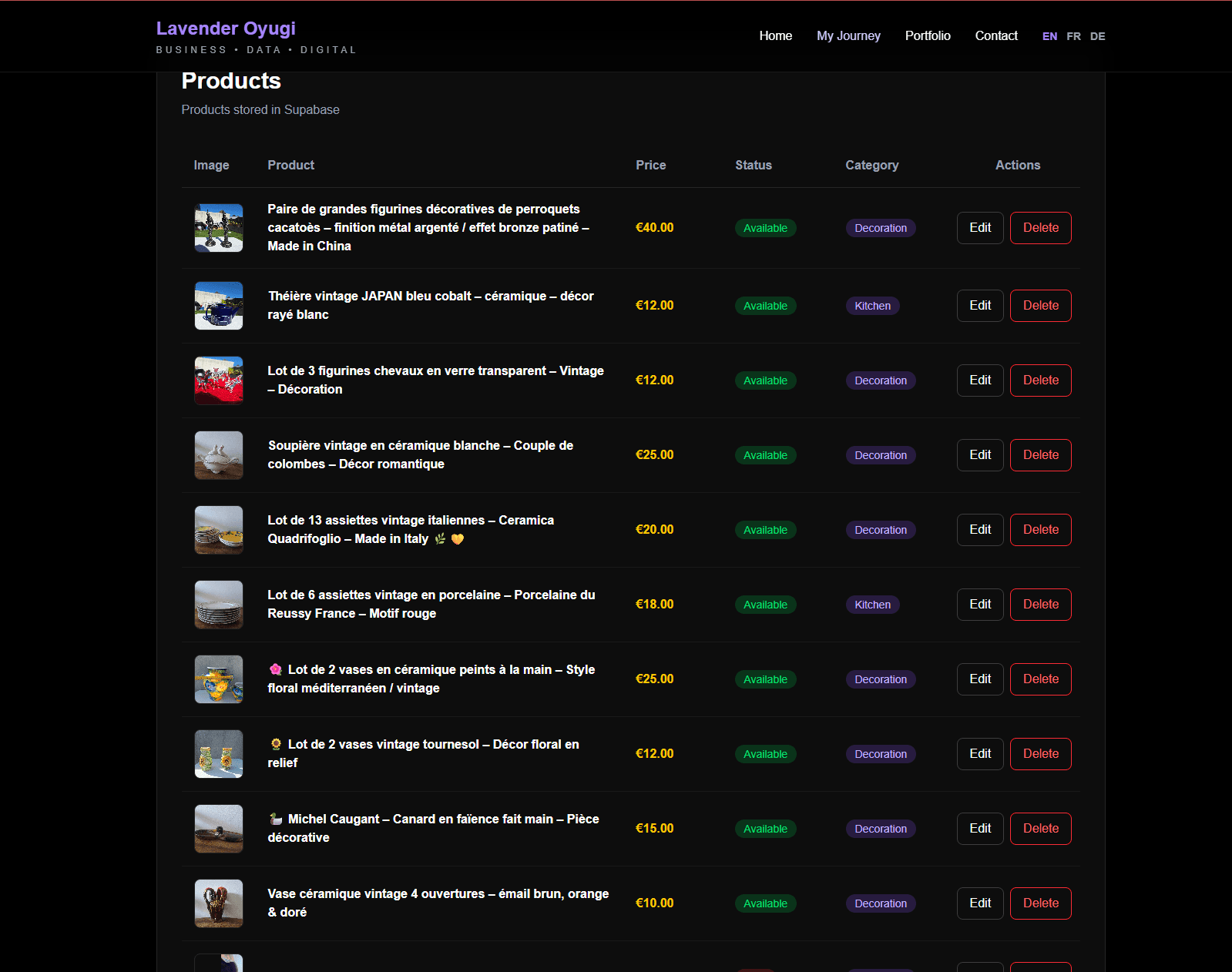Delete the 13 assiettes italiennes product
This screenshot has width=1232, height=972.
point(1040,530)
